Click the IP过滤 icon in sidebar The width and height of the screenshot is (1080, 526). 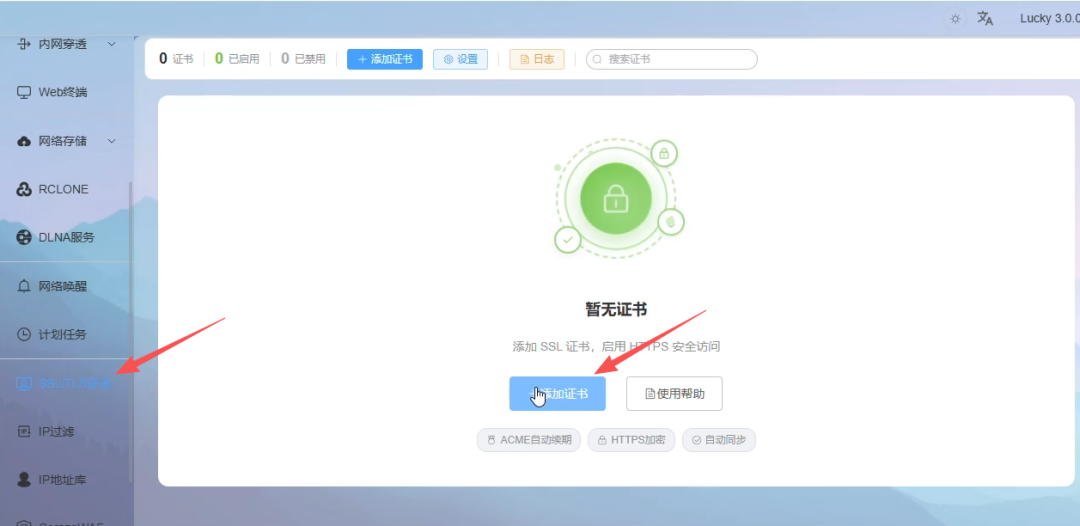(x=24, y=432)
